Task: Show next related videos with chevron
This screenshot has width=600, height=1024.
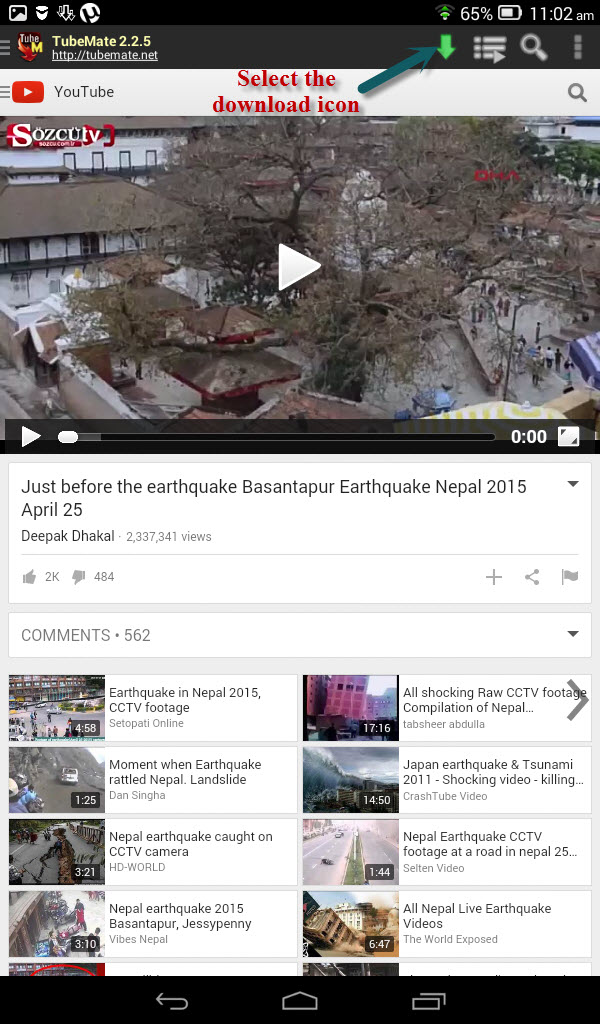Action: click(578, 699)
